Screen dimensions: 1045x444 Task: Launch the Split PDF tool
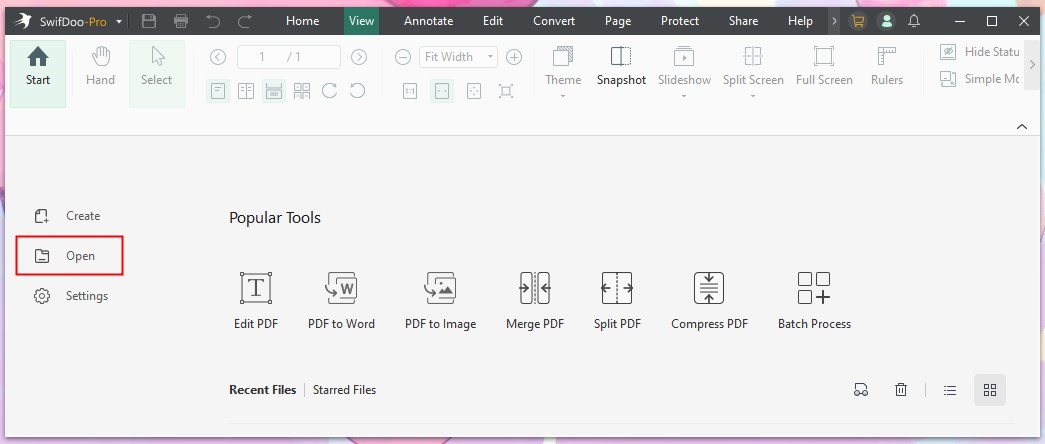pyautogui.click(x=617, y=301)
